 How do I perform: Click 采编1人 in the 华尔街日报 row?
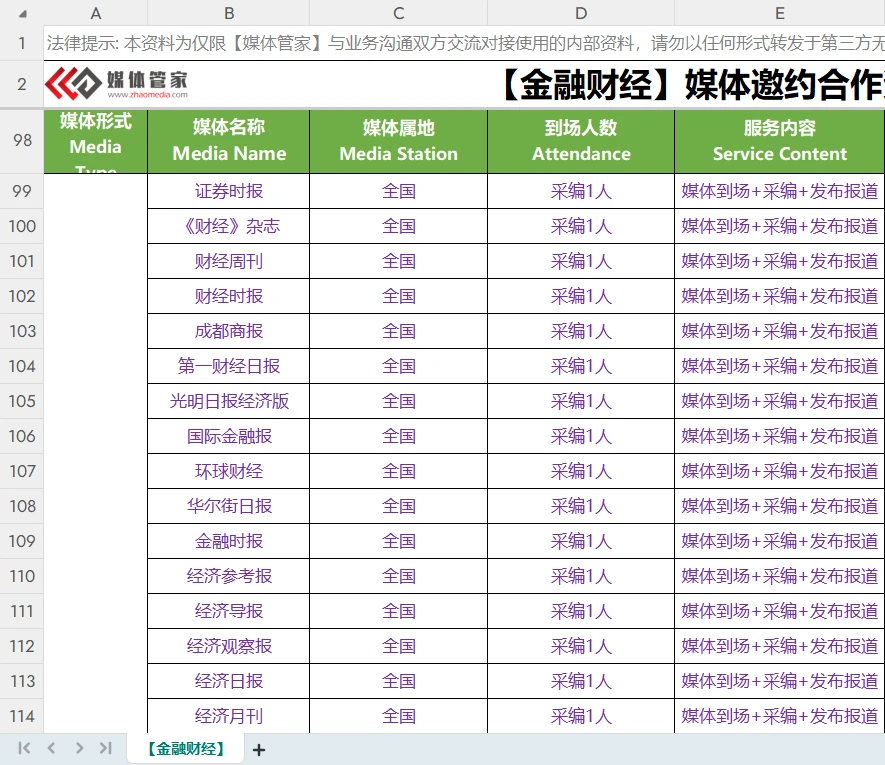(x=581, y=506)
